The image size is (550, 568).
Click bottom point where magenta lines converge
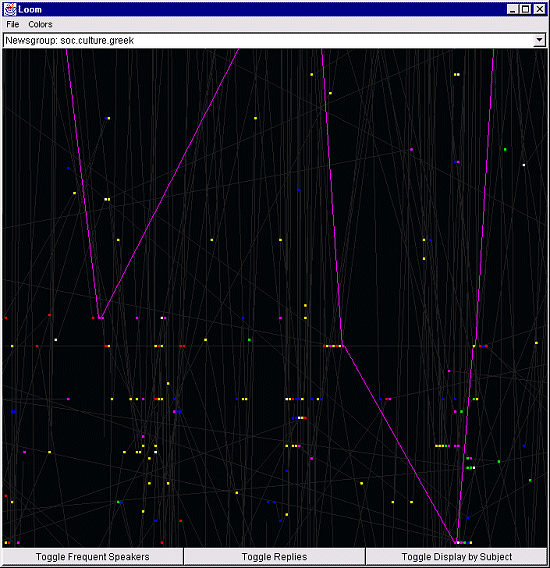(456, 542)
